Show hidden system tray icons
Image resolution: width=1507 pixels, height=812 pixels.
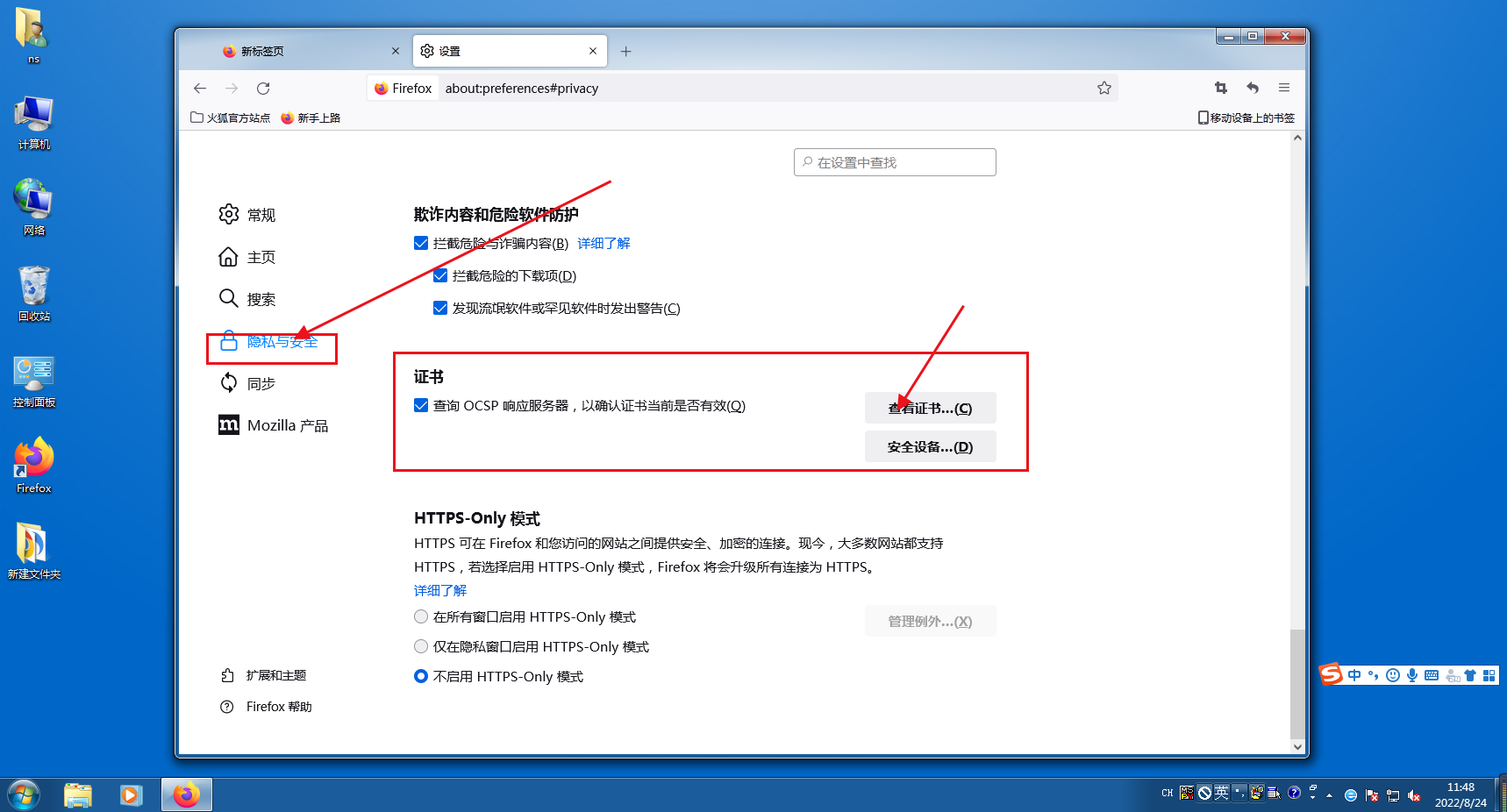pyautogui.click(x=1330, y=795)
